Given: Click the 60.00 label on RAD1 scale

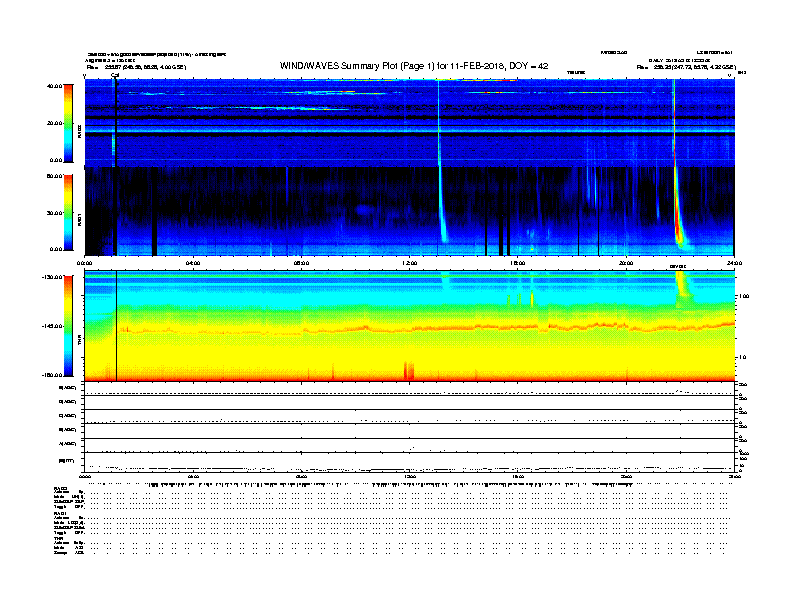Looking at the screenshot, I should (x=55, y=176).
